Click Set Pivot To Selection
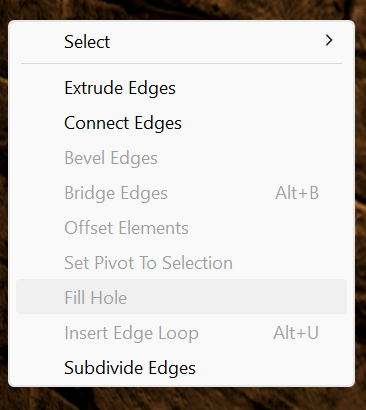The height and width of the screenshot is (410, 366). point(181,263)
